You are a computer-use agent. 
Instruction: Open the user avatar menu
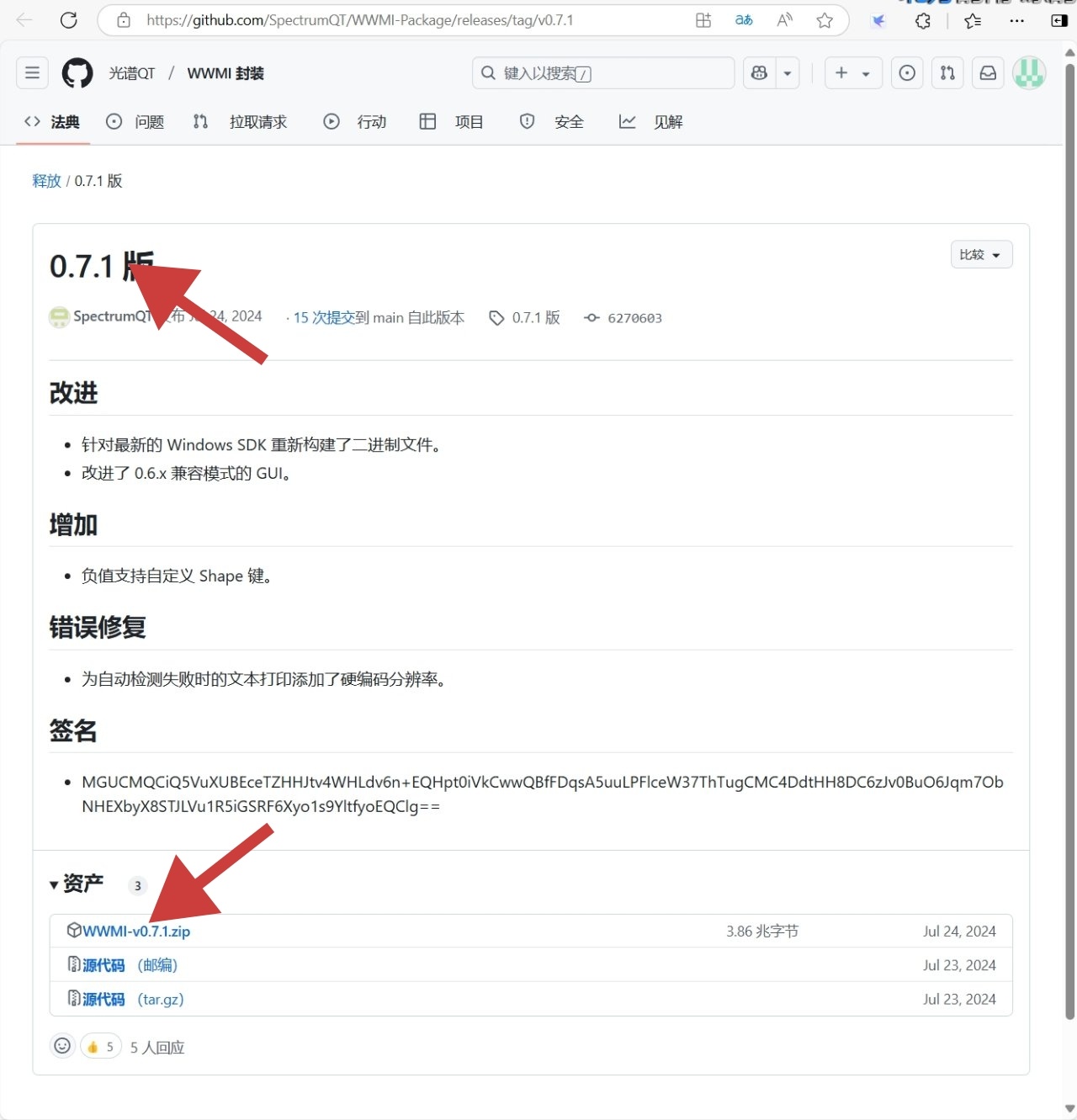(1029, 73)
